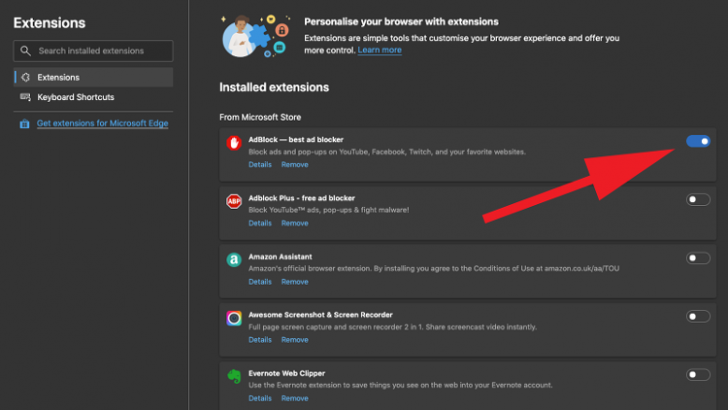Open the Learn more link

point(379,50)
